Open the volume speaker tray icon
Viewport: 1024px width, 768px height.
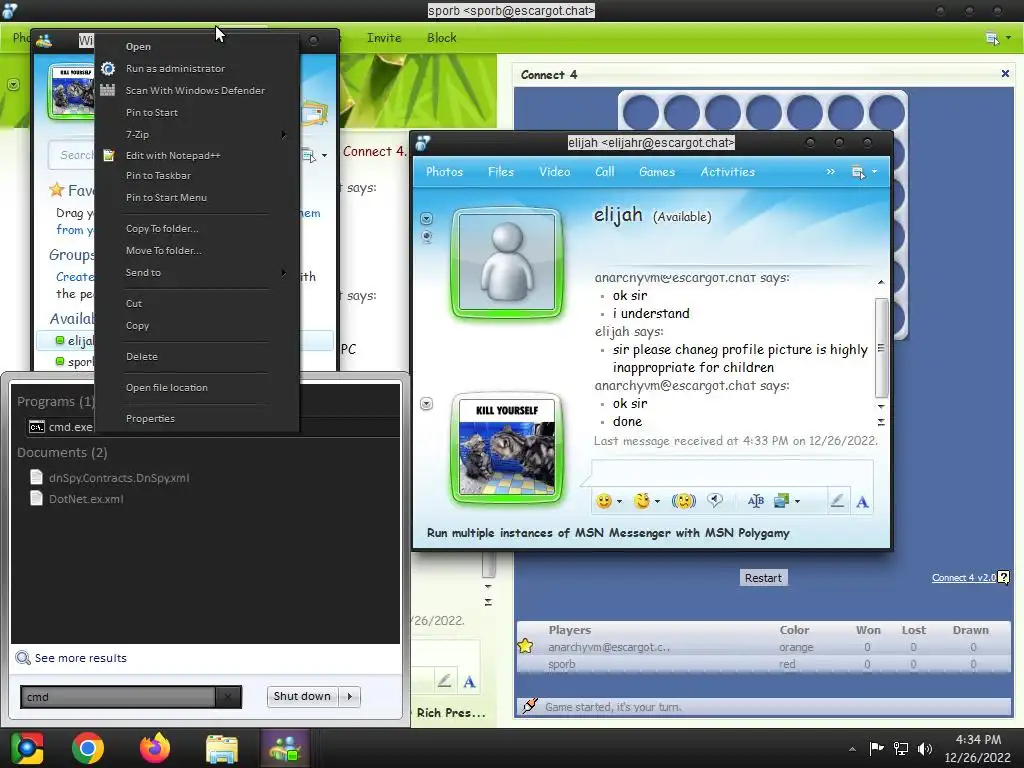click(x=925, y=749)
